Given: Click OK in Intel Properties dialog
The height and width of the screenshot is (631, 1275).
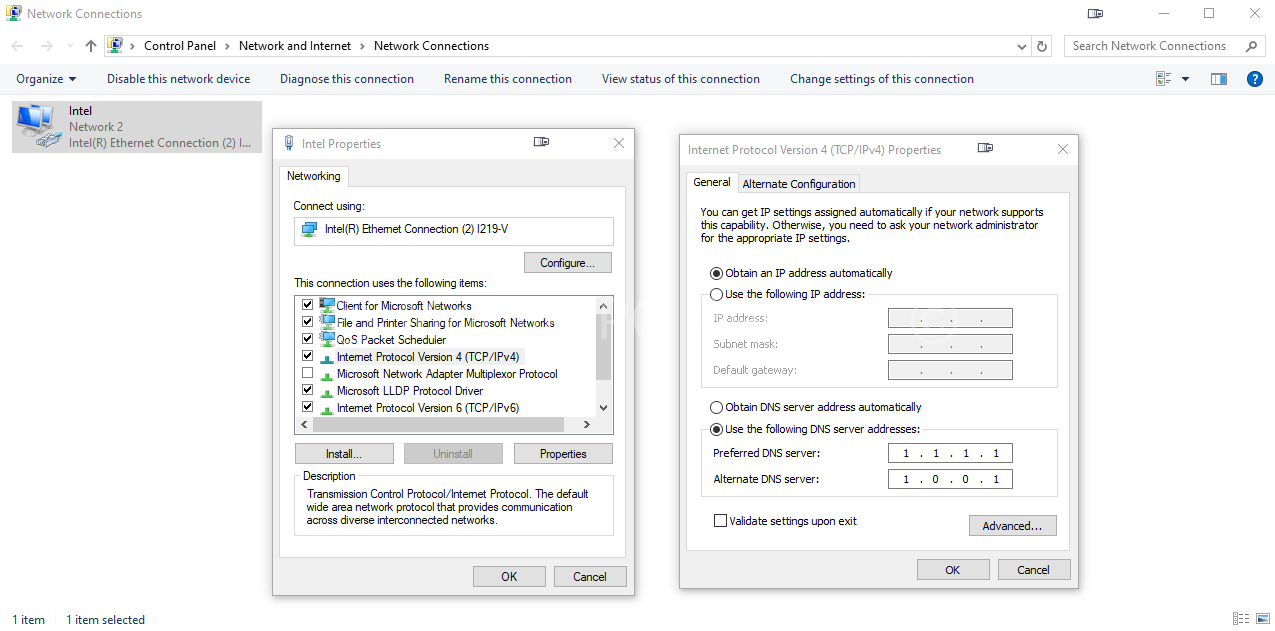Looking at the screenshot, I should coord(509,576).
